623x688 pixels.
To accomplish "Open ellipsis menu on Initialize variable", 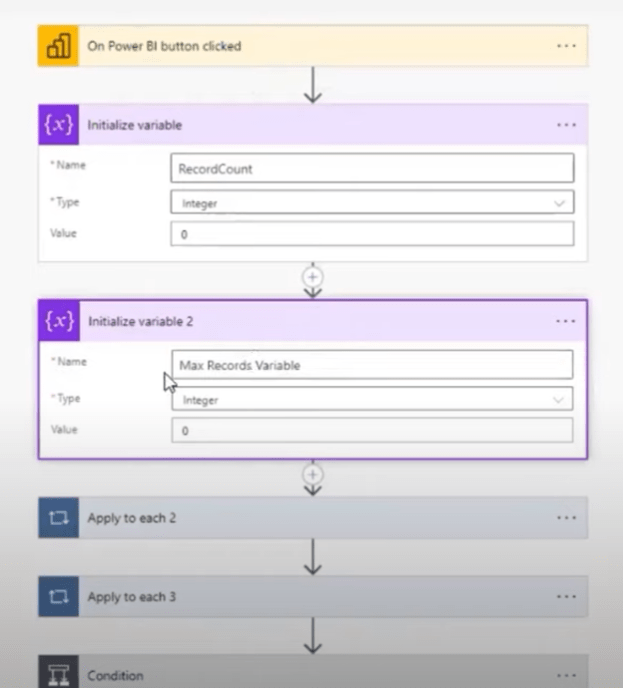I will (566, 125).
